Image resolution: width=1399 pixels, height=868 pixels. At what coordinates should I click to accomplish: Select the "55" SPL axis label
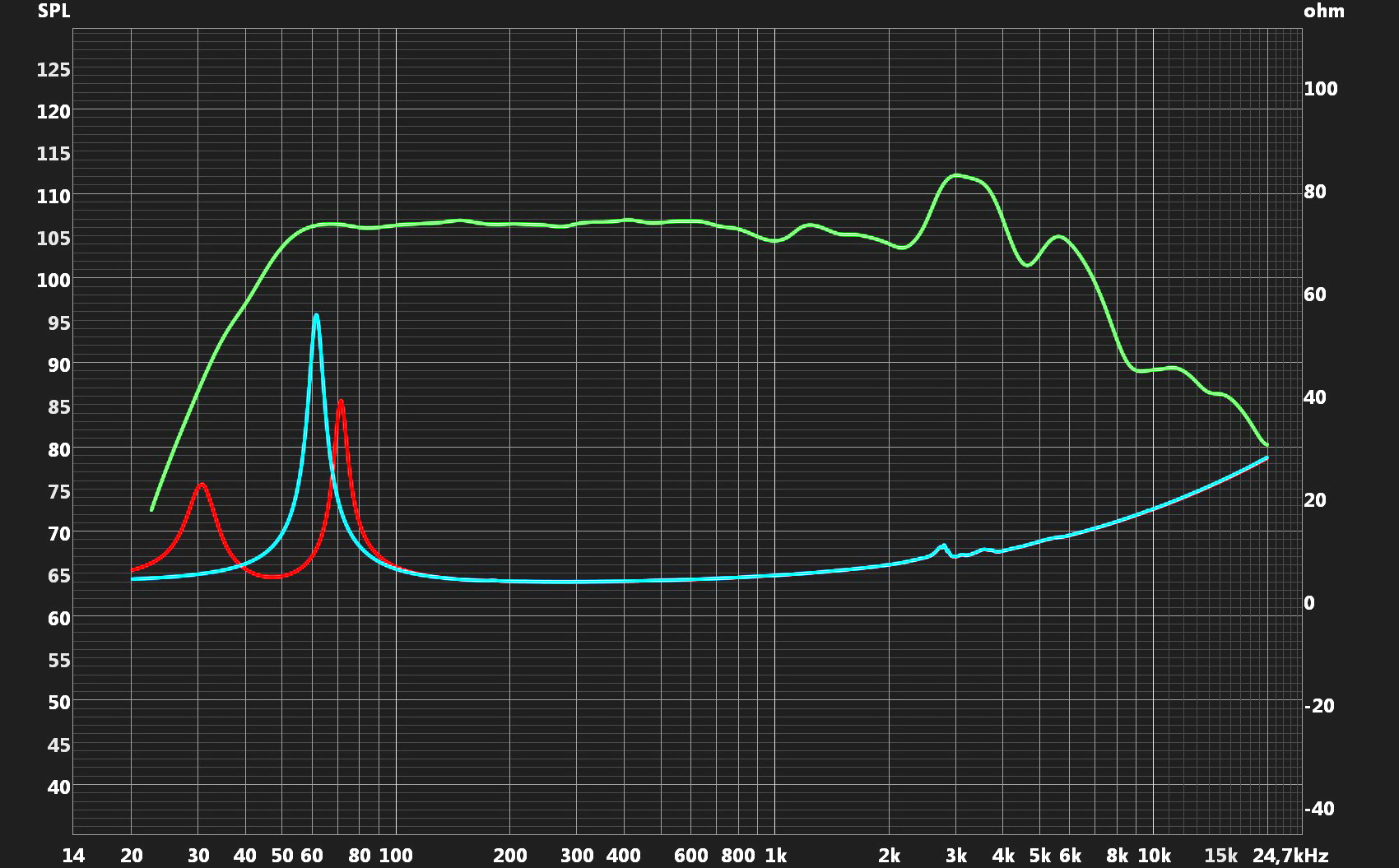59,661
